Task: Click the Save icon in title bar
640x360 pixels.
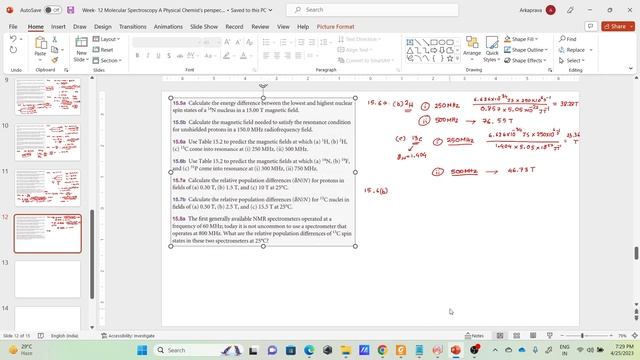Action: (71, 10)
